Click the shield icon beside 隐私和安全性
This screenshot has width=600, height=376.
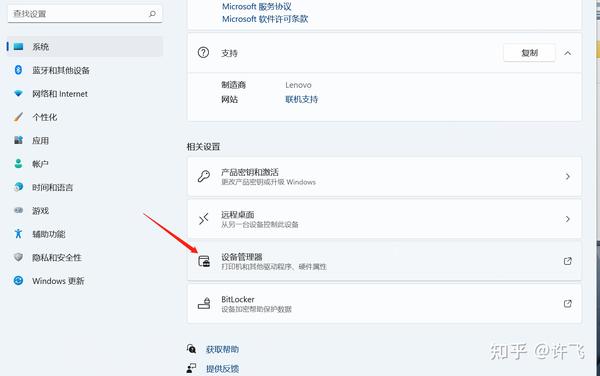click(18, 257)
